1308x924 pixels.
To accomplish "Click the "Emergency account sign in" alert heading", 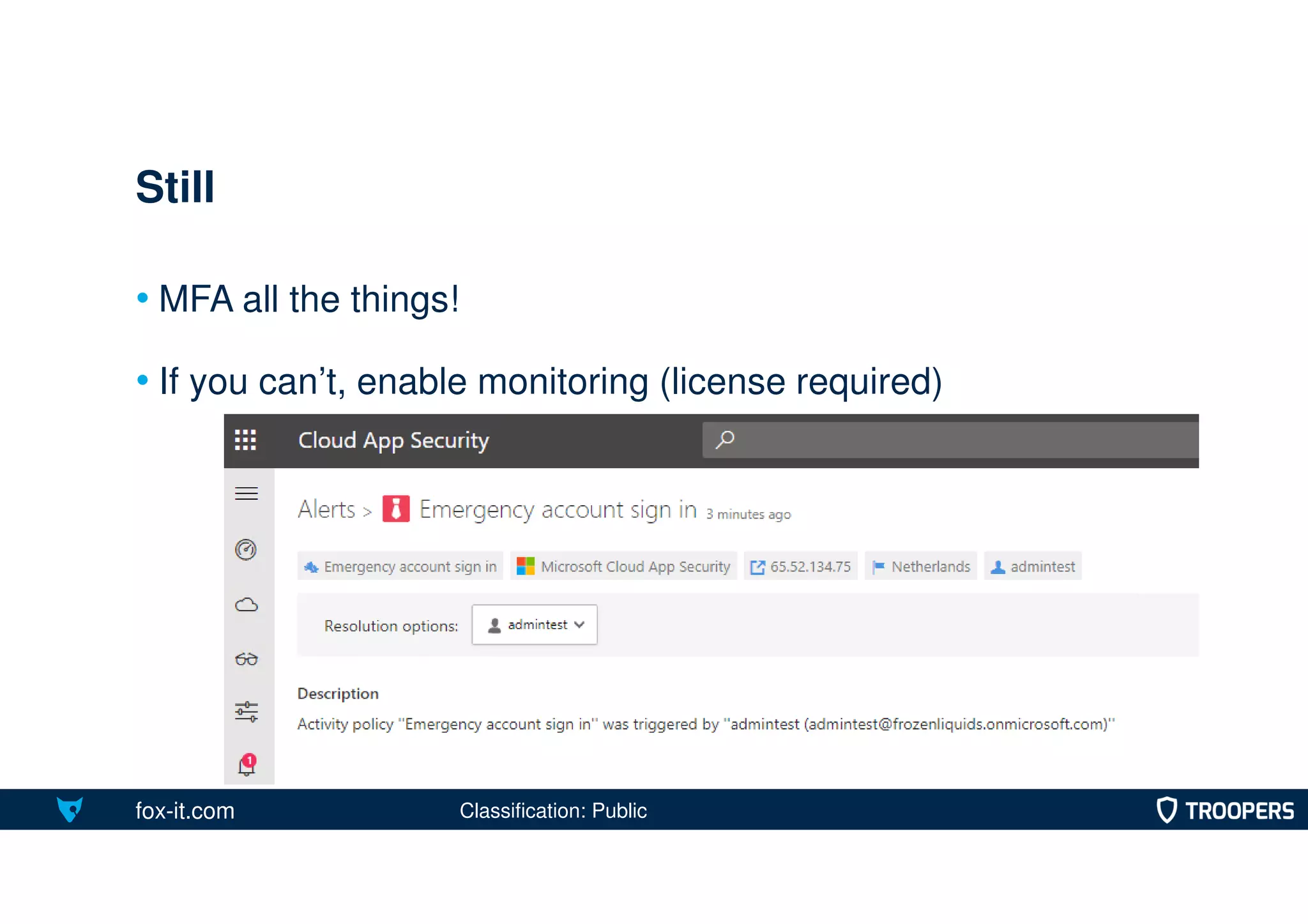I will [558, 510].
